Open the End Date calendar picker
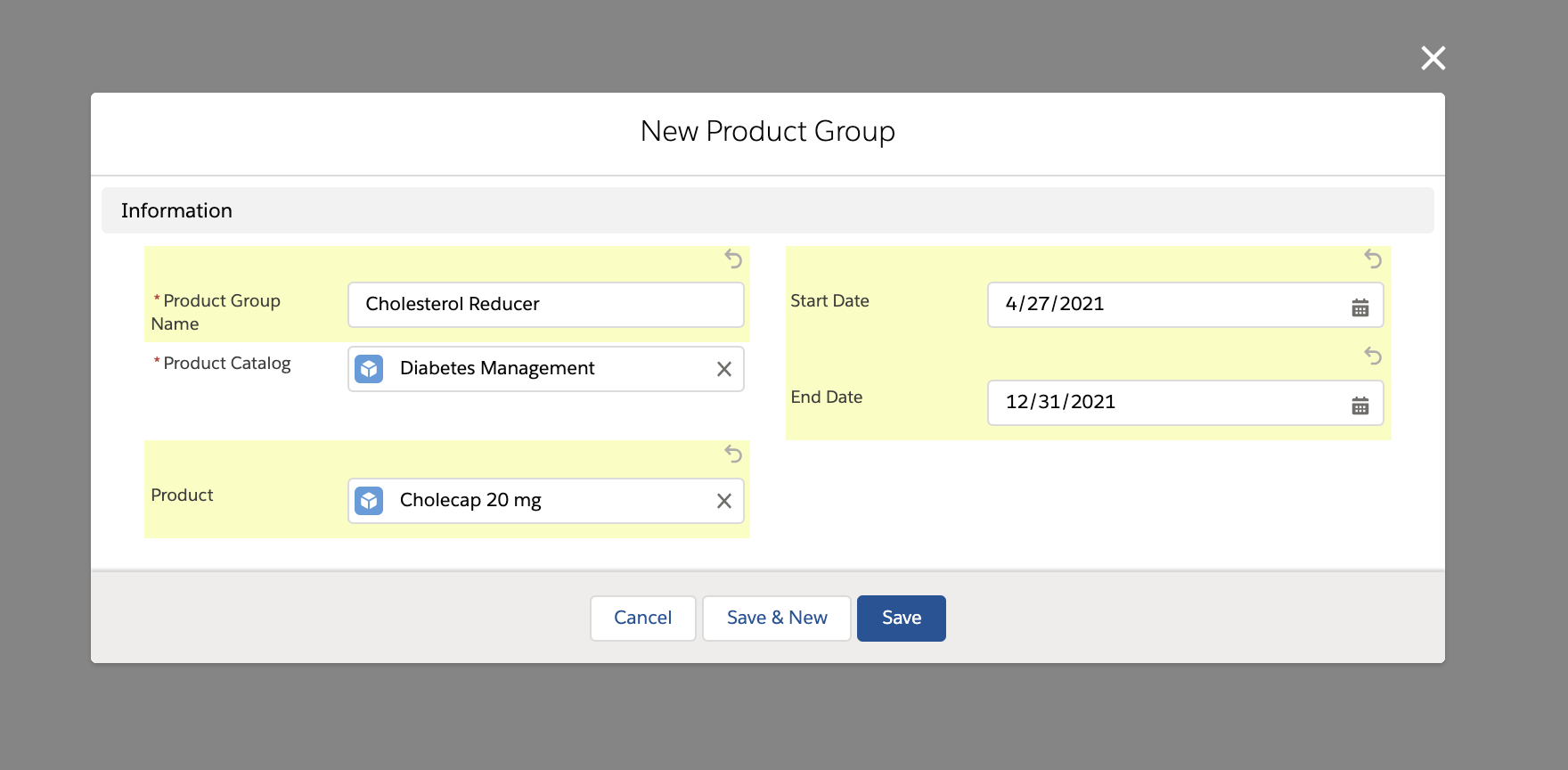This screenshot has height=770, width=1568. (x=1360, y=405)
